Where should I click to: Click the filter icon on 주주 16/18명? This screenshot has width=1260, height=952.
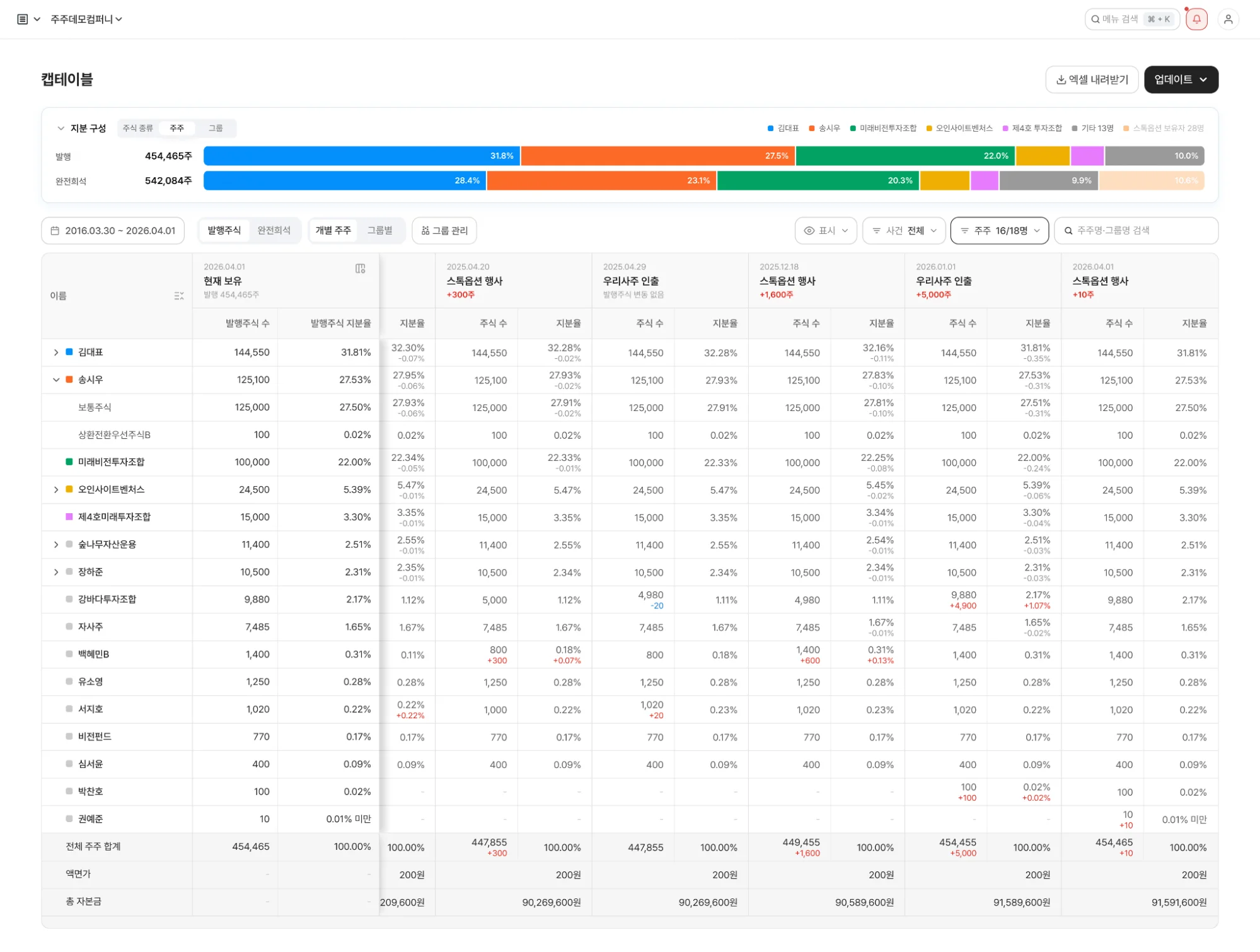point(964,231)
